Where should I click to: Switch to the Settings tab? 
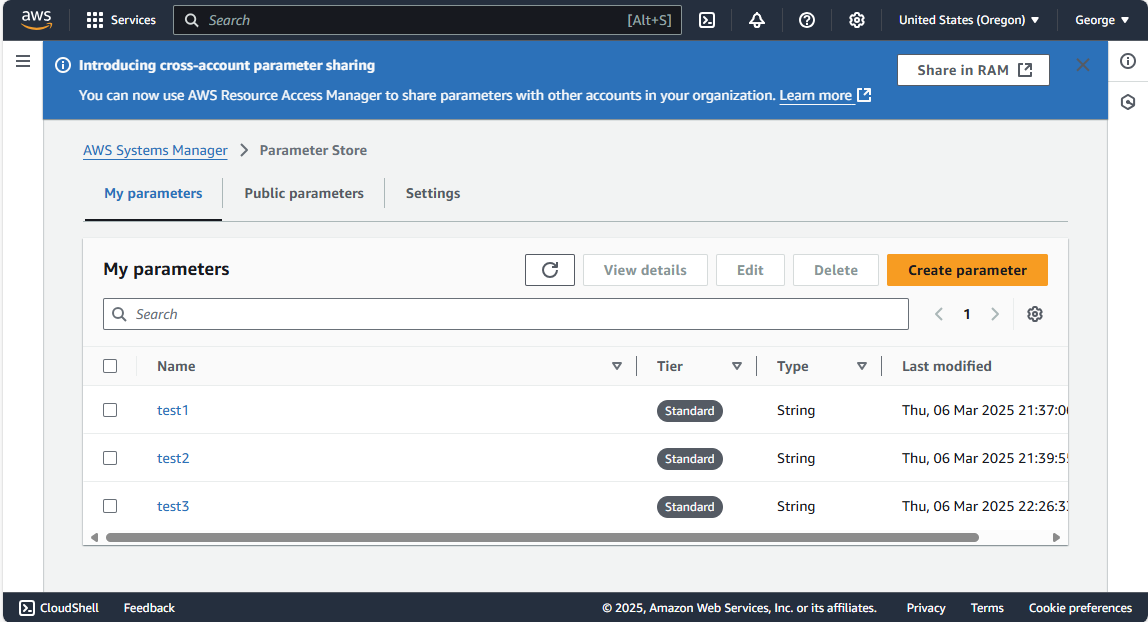[x=433, y=193]
